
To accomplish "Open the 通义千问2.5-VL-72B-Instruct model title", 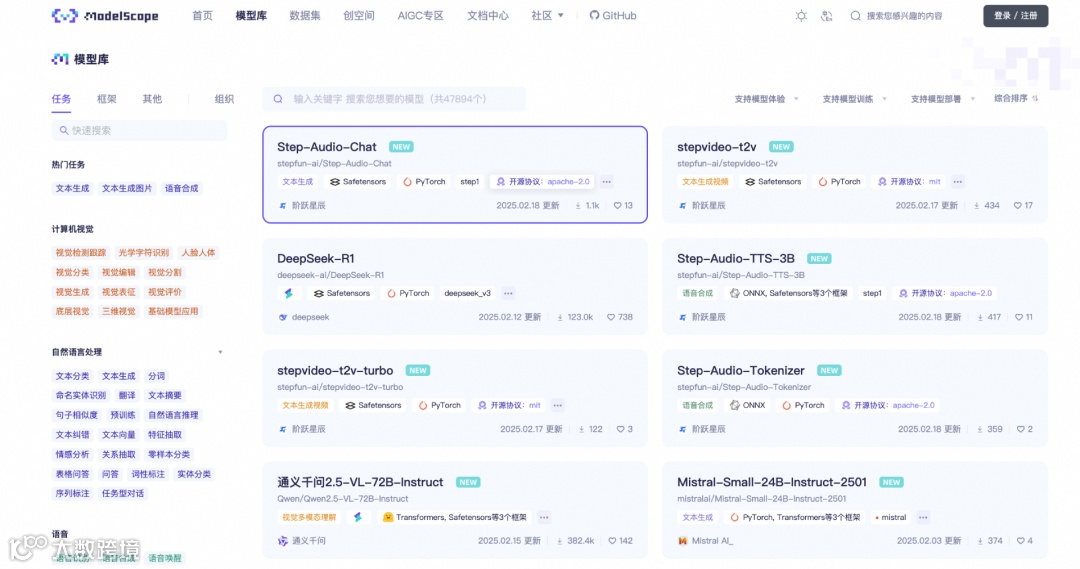I will pyautogui.click(x=360, y=482).
